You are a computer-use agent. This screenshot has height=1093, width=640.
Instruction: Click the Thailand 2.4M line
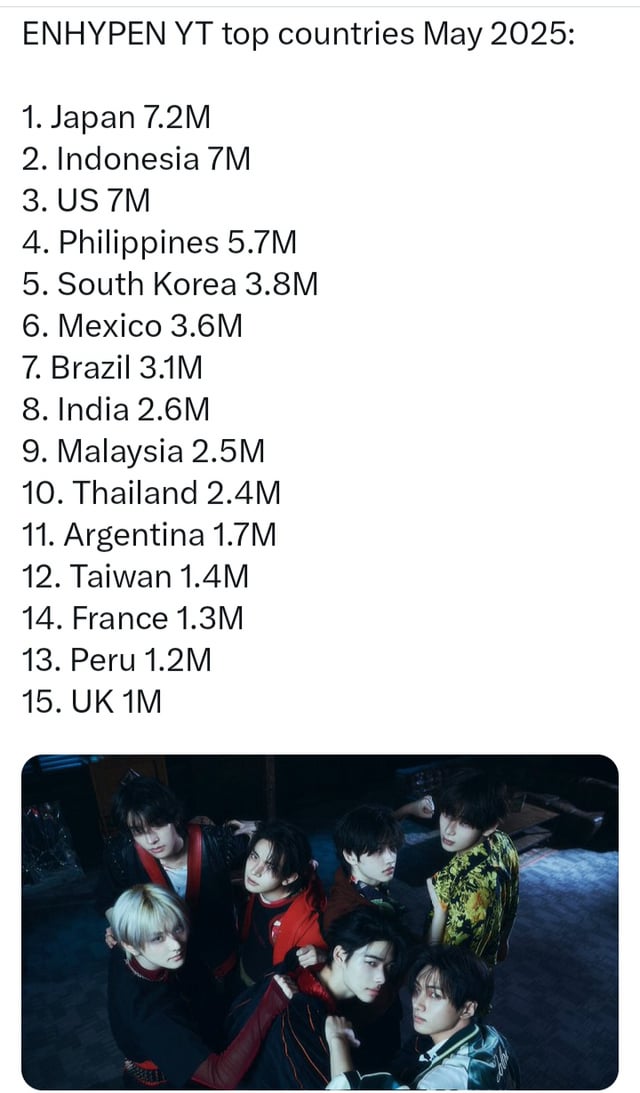pos(151,493)
